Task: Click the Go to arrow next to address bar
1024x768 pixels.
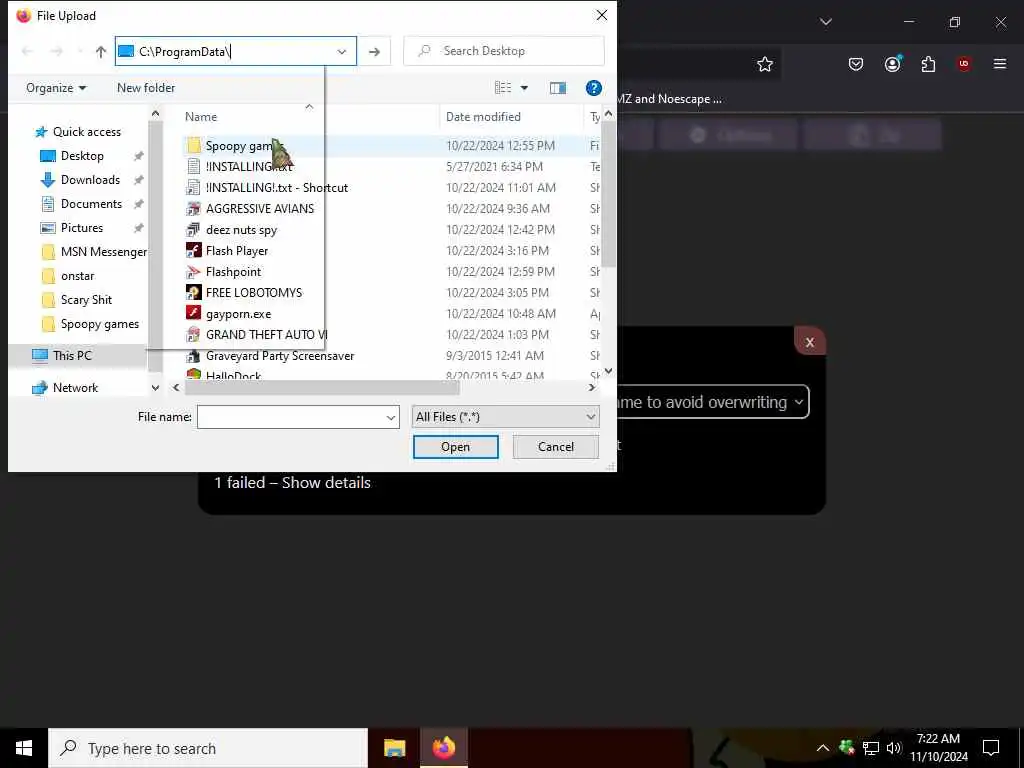Action: coord(374,52)
